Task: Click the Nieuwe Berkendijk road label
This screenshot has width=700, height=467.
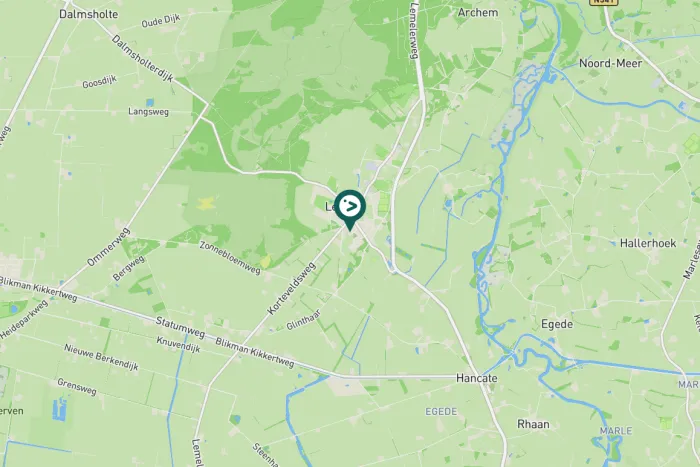Action: [x=101, y=357]
